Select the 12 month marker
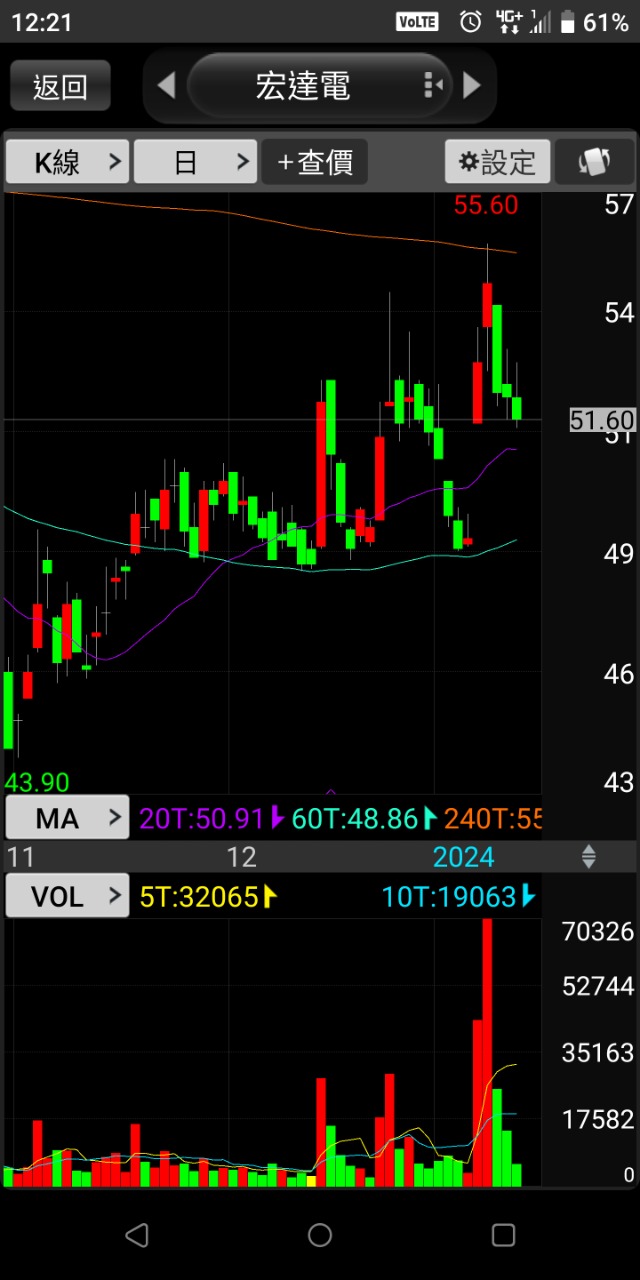The height and width of the screenshot is (1280, 640). [242, 857]
